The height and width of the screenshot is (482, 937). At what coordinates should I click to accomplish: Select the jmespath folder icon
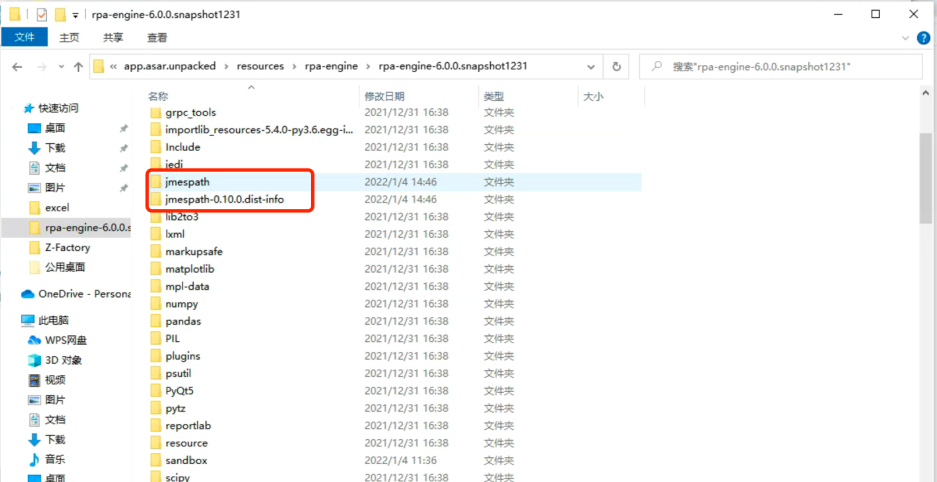pos(155,182)
